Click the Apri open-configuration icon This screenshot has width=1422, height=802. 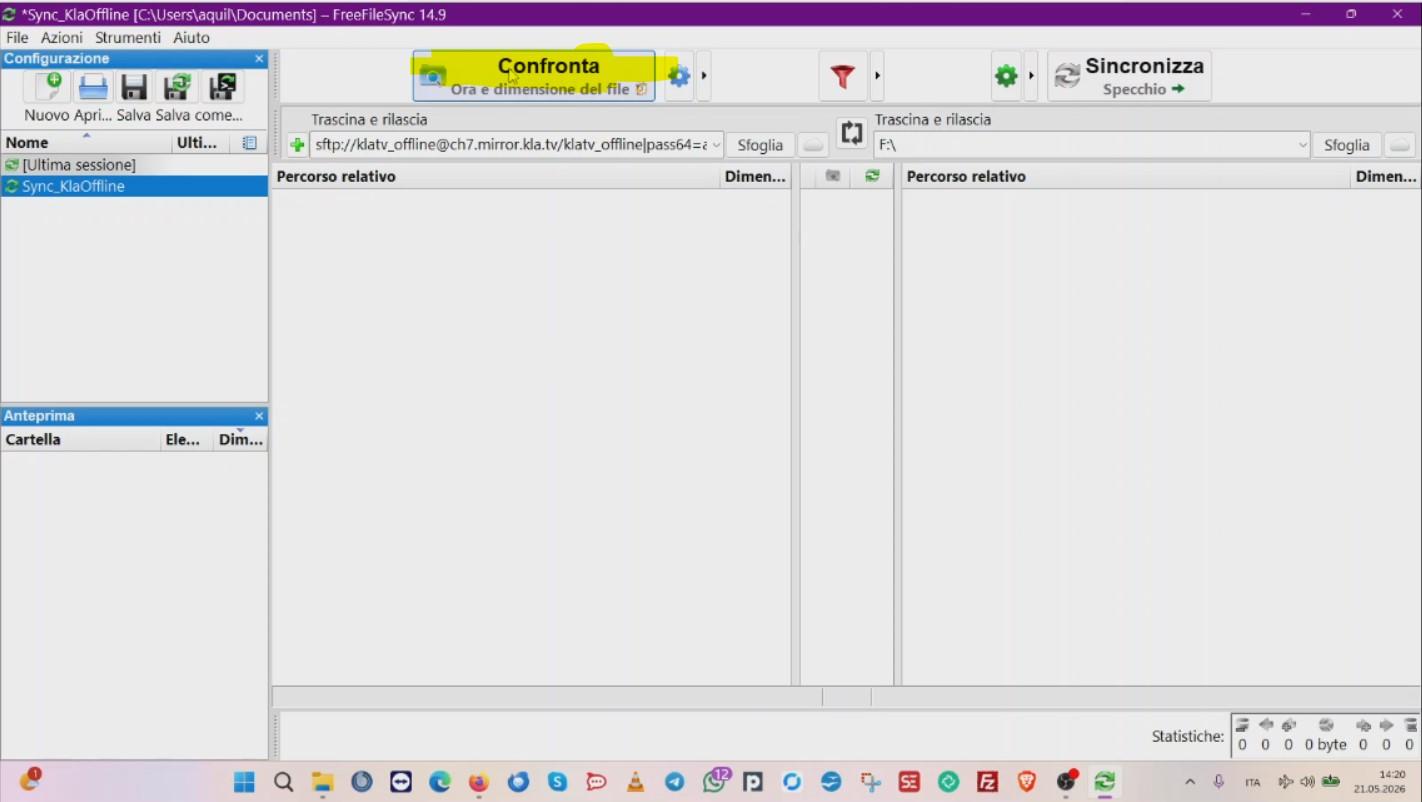tap(93, 87)
